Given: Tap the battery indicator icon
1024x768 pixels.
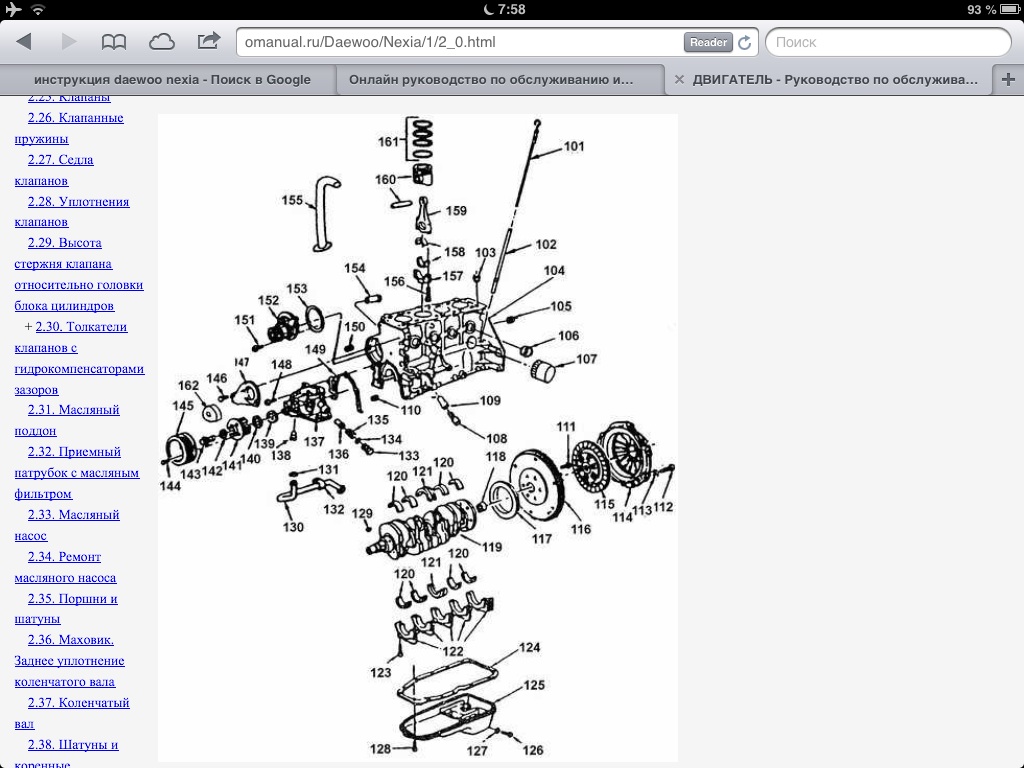Looking at the screenshot, I should tap(1010, 9).
